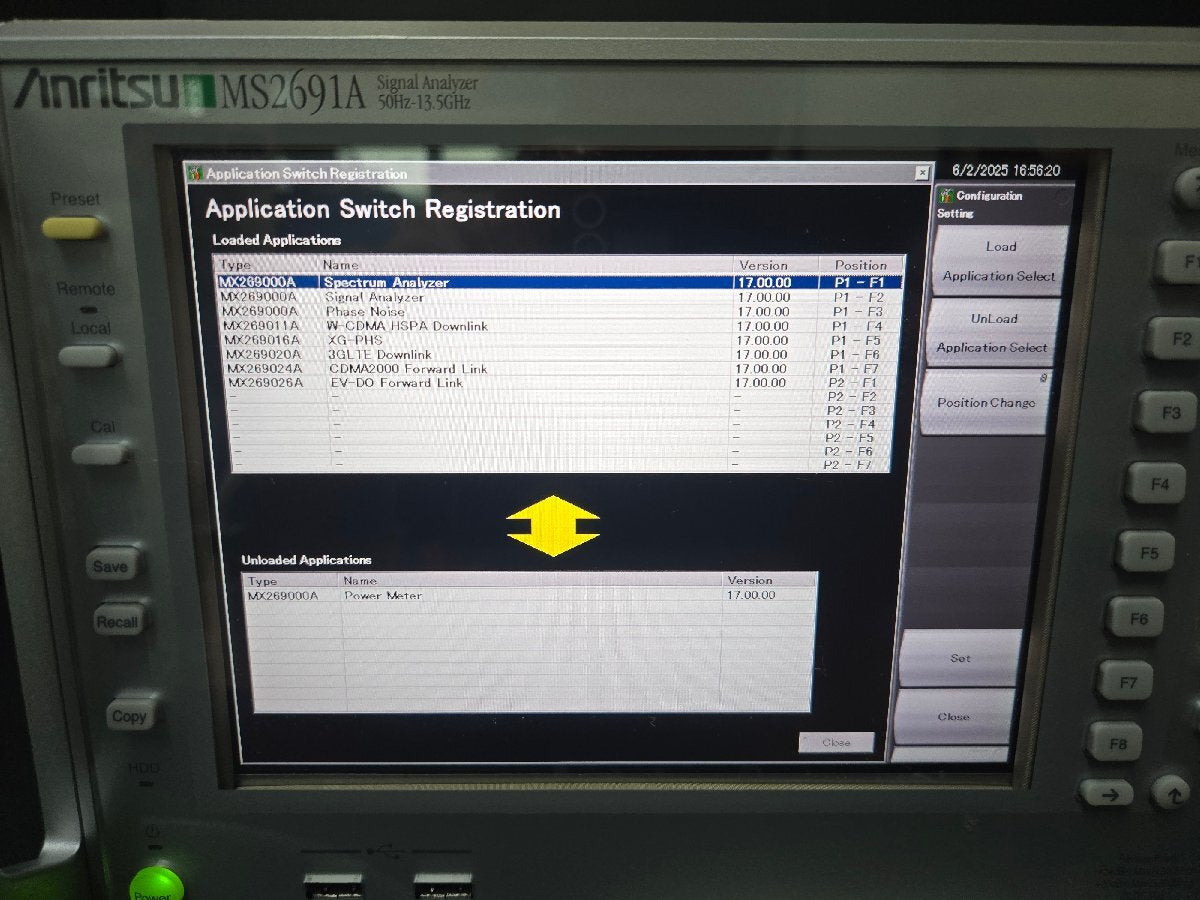
Task: Select the XG-PHS application row
Action: (560, 340)
